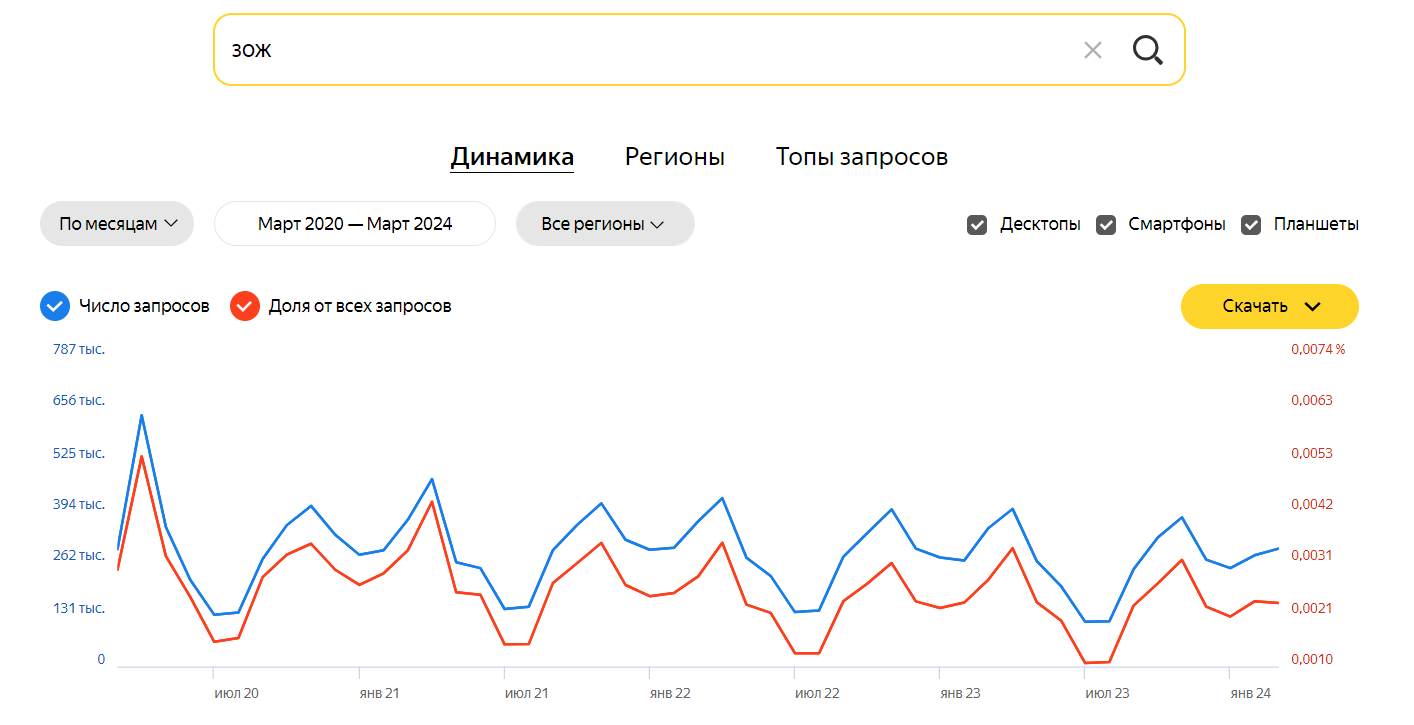Click the 'янв 23' axis label
This screenshot has width=1414, height=725.
pos(960,693)
